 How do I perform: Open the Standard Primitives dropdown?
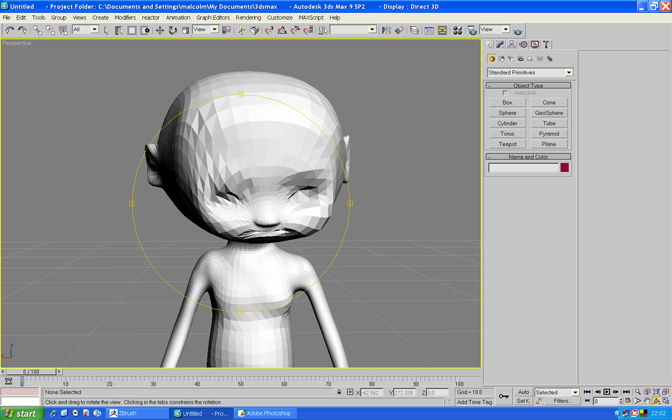529,72
